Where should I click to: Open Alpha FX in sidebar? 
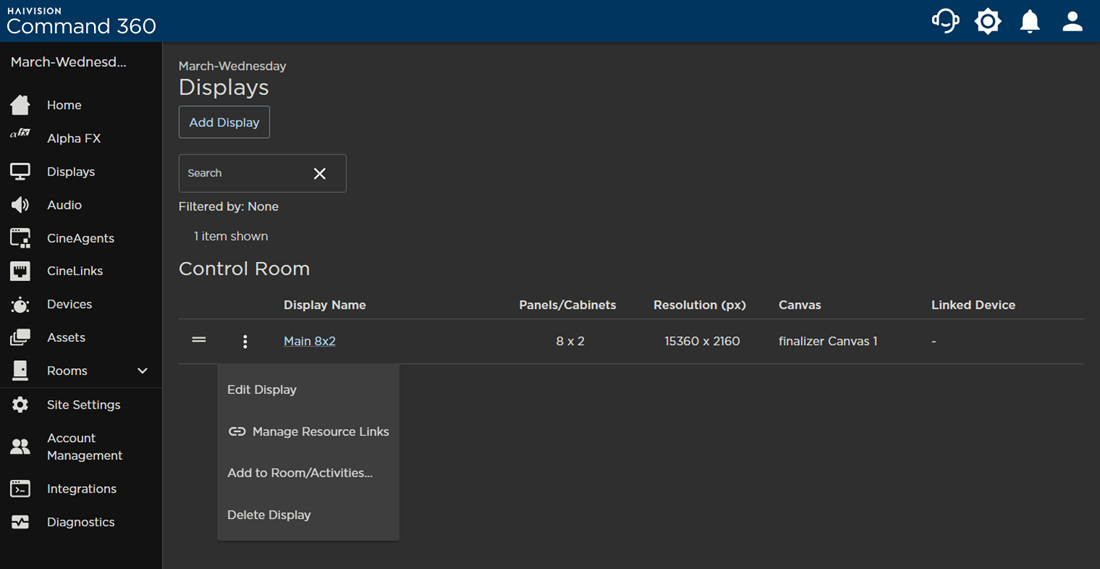click(x=74, y=138)
